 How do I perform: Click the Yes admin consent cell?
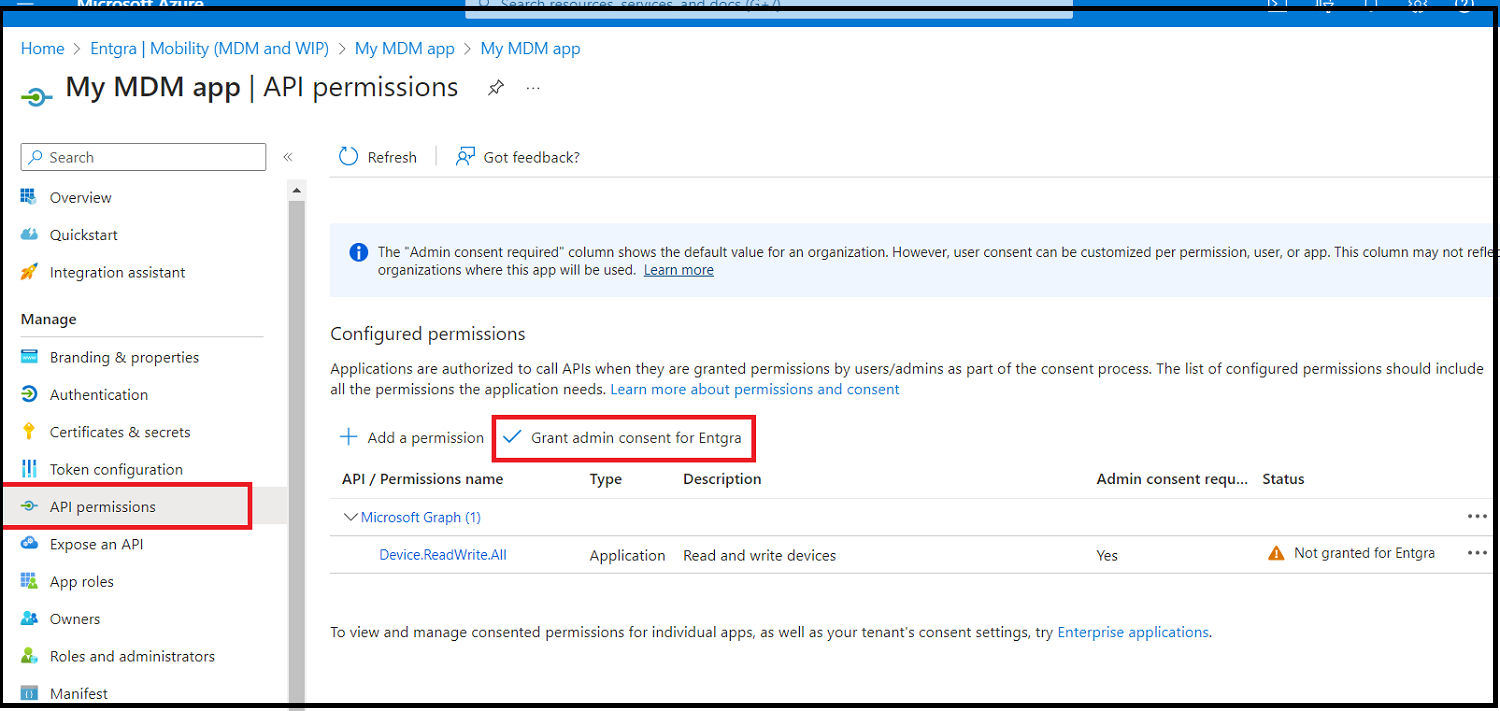(x=1107, y=555)
